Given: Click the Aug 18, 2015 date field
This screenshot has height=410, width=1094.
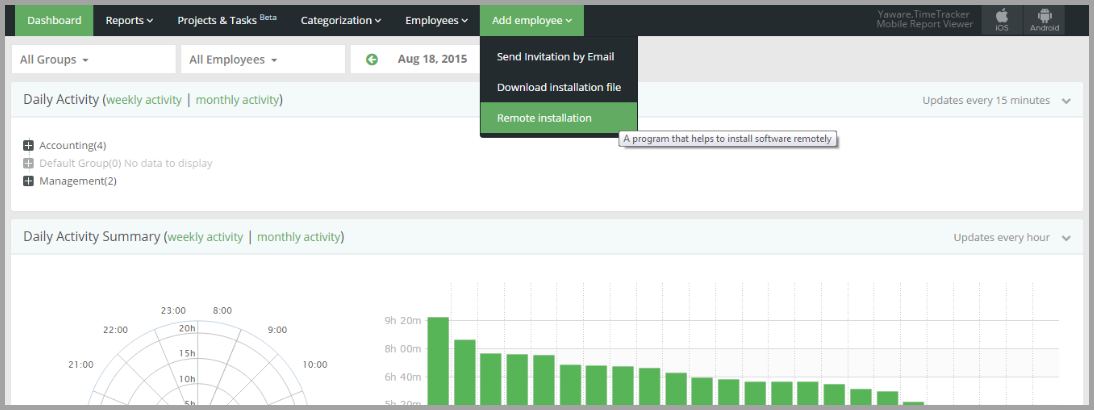Looking at the screenshot, I should pyautogui.click(x=433, y=59).
